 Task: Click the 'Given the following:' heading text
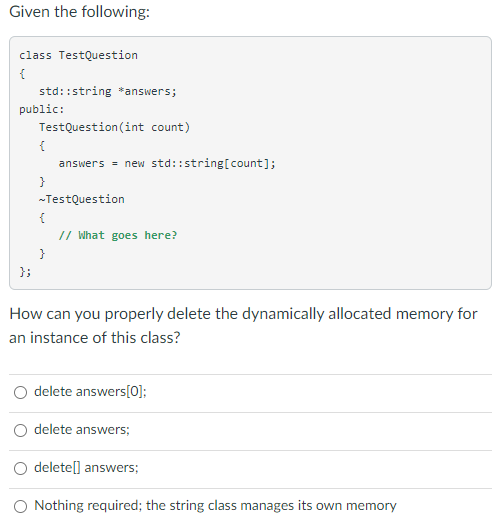click(x=79, y=12)
